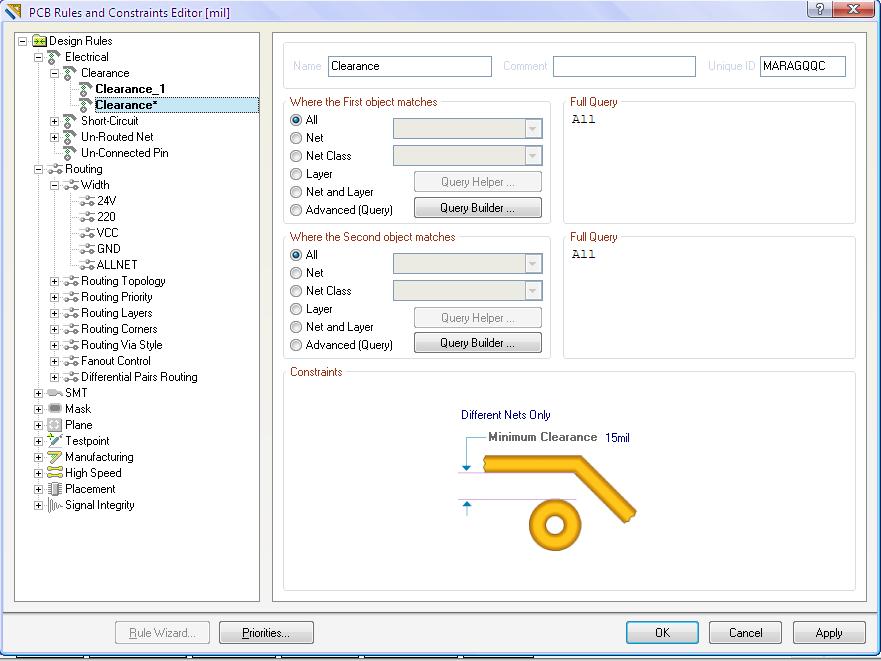Click the Clearance_1 rule icon
Screen dimensions: 881x661
pyautogui.click(x=86, y=89)
